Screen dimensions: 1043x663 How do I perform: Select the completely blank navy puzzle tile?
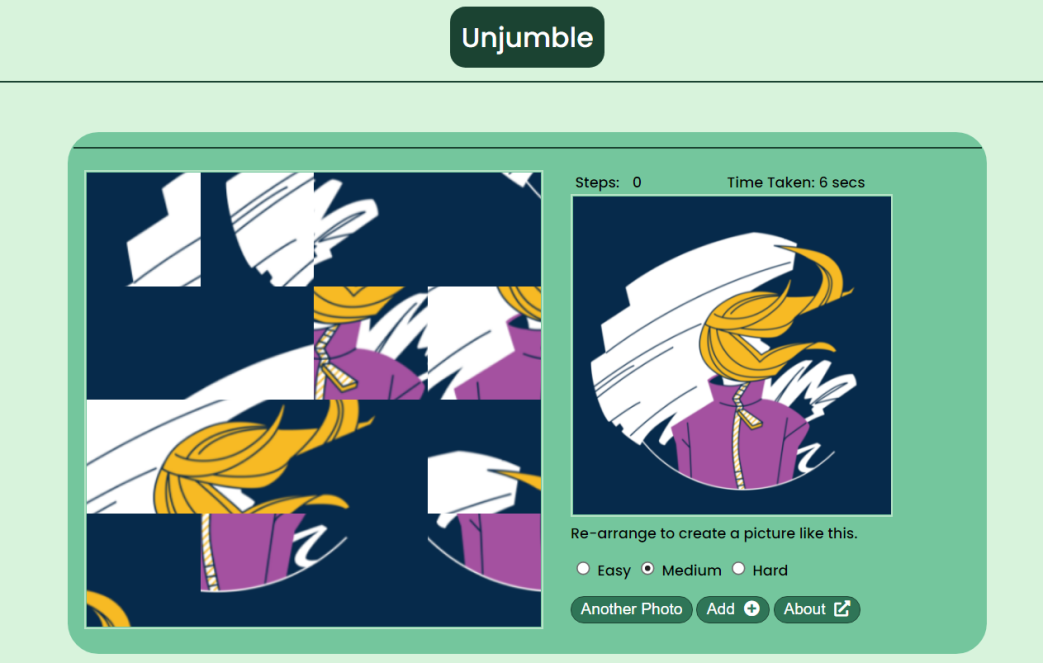pos(144,343)
